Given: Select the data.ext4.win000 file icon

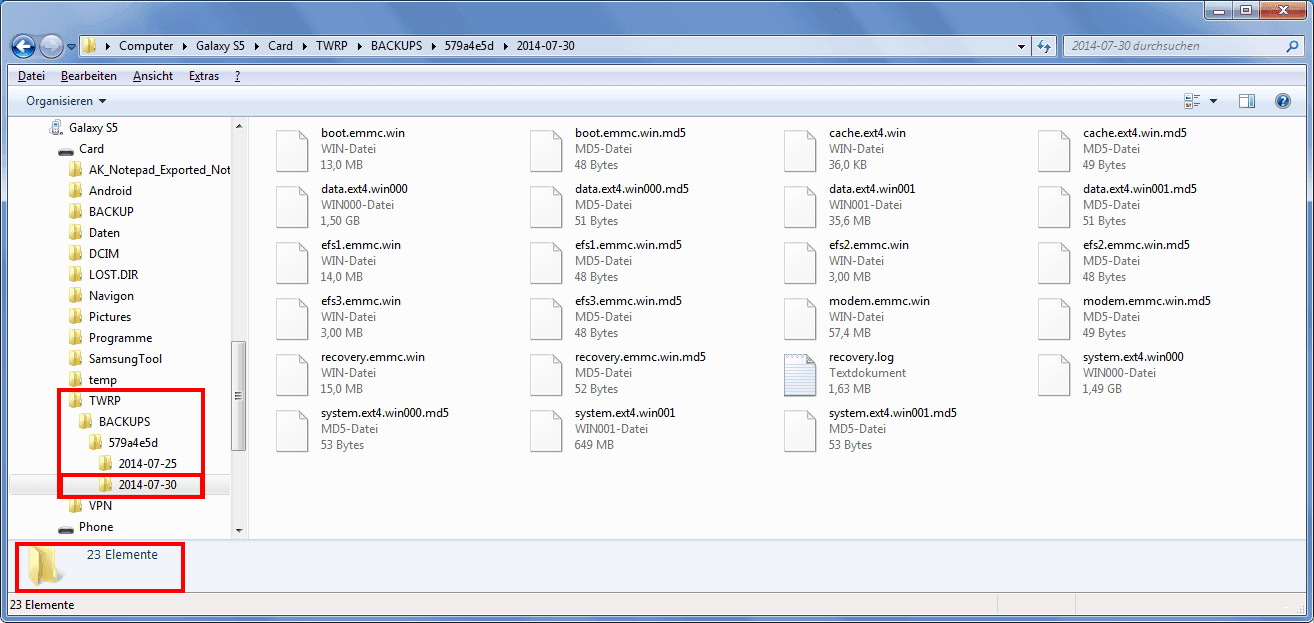Looking at the screenshot, I should 292,205.
